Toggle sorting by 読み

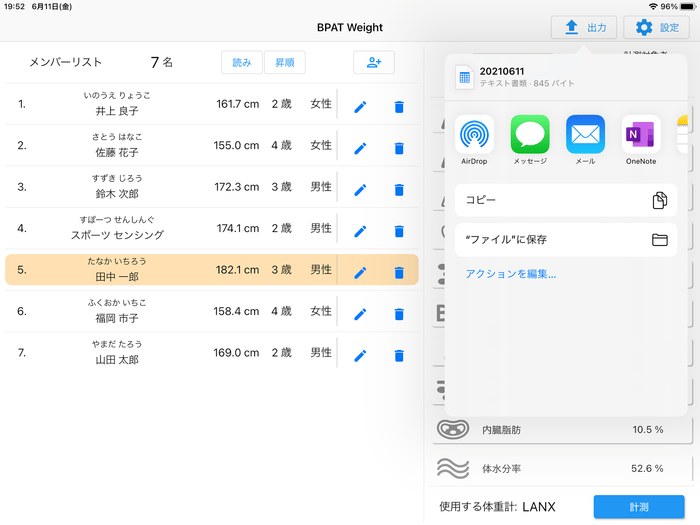click(x=242, y=62)
